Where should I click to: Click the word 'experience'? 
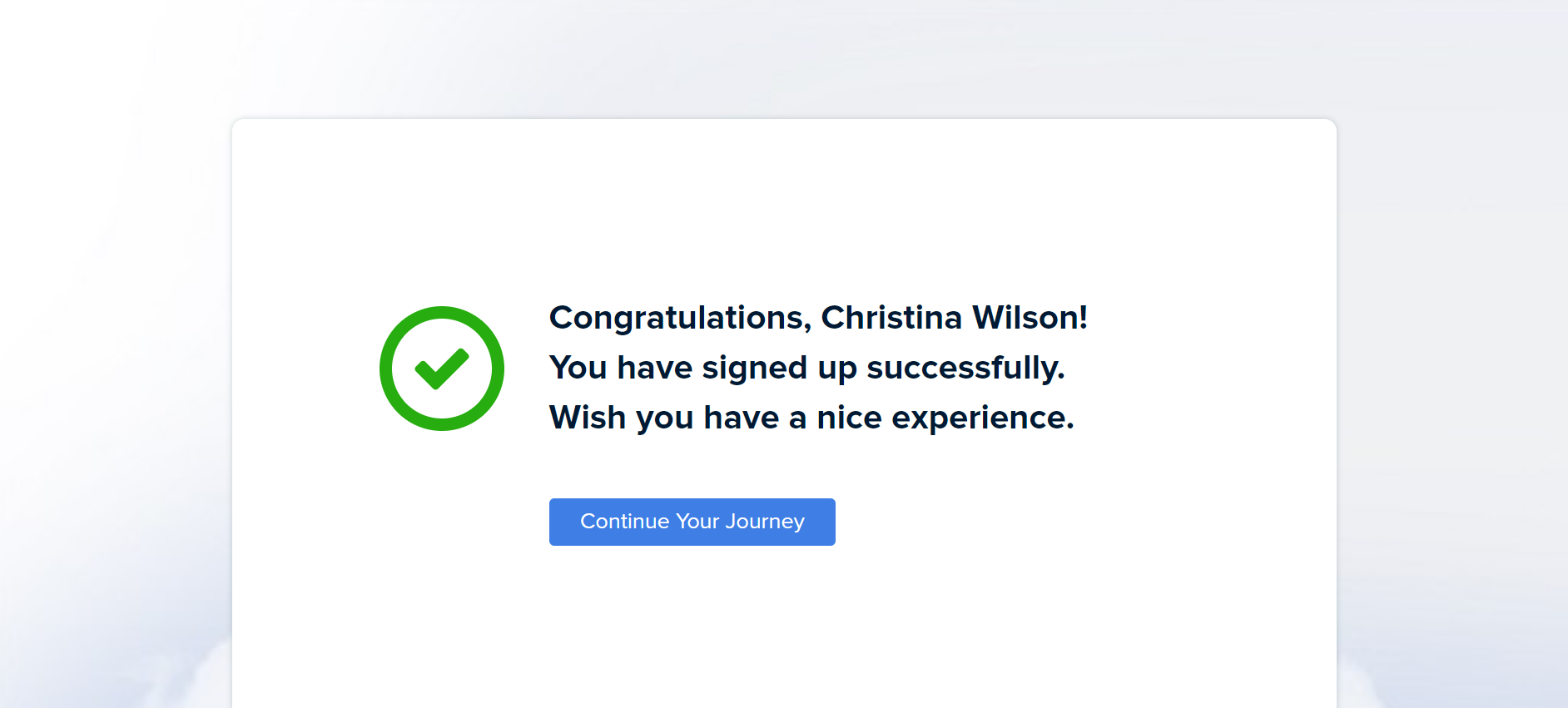coord(982,418)
